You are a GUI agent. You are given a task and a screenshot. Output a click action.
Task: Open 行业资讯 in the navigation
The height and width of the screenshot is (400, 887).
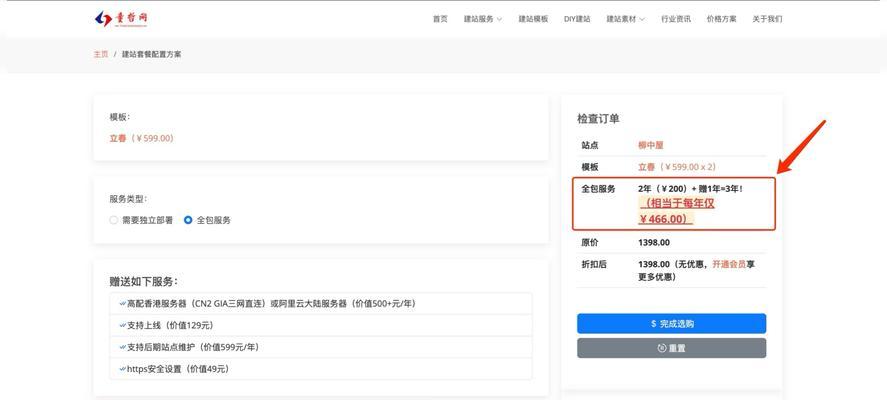[675, 19]
